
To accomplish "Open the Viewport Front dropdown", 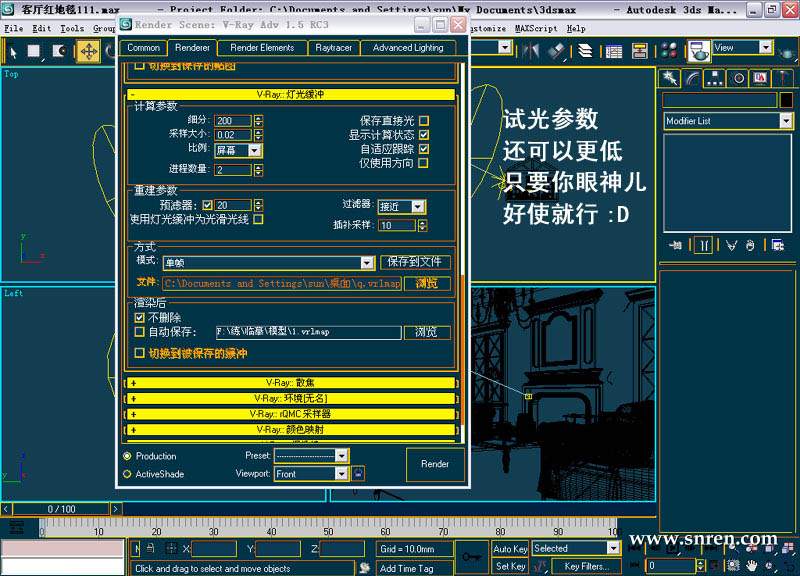I will pyautogui.click(x=311, y=473).
